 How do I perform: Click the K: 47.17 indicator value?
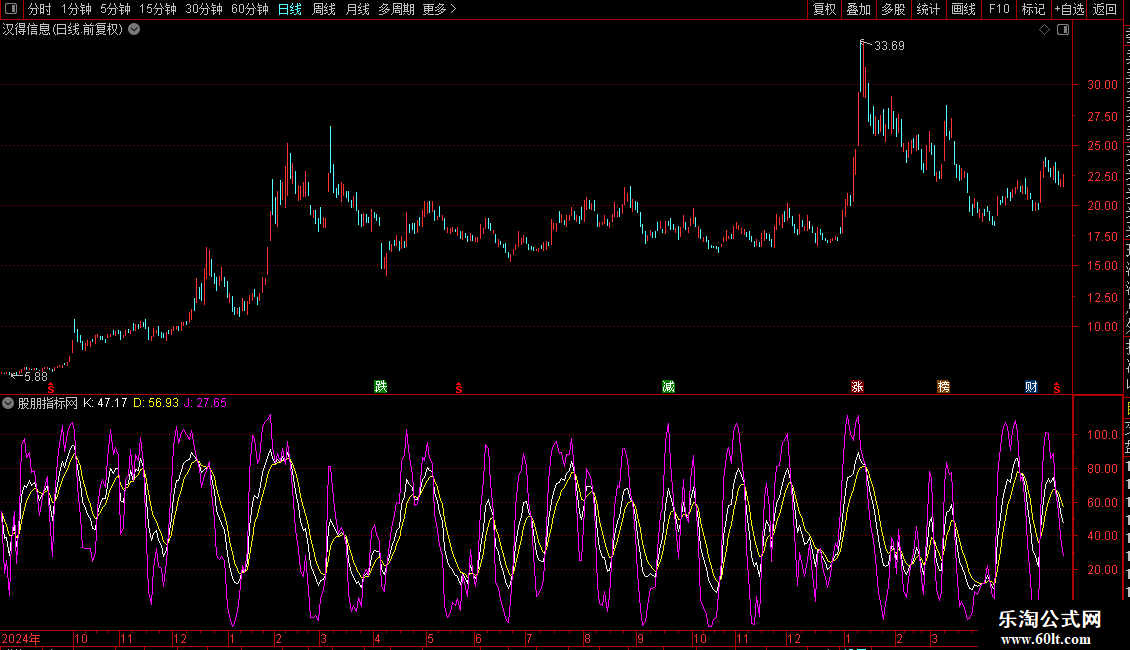pos(105,403)
